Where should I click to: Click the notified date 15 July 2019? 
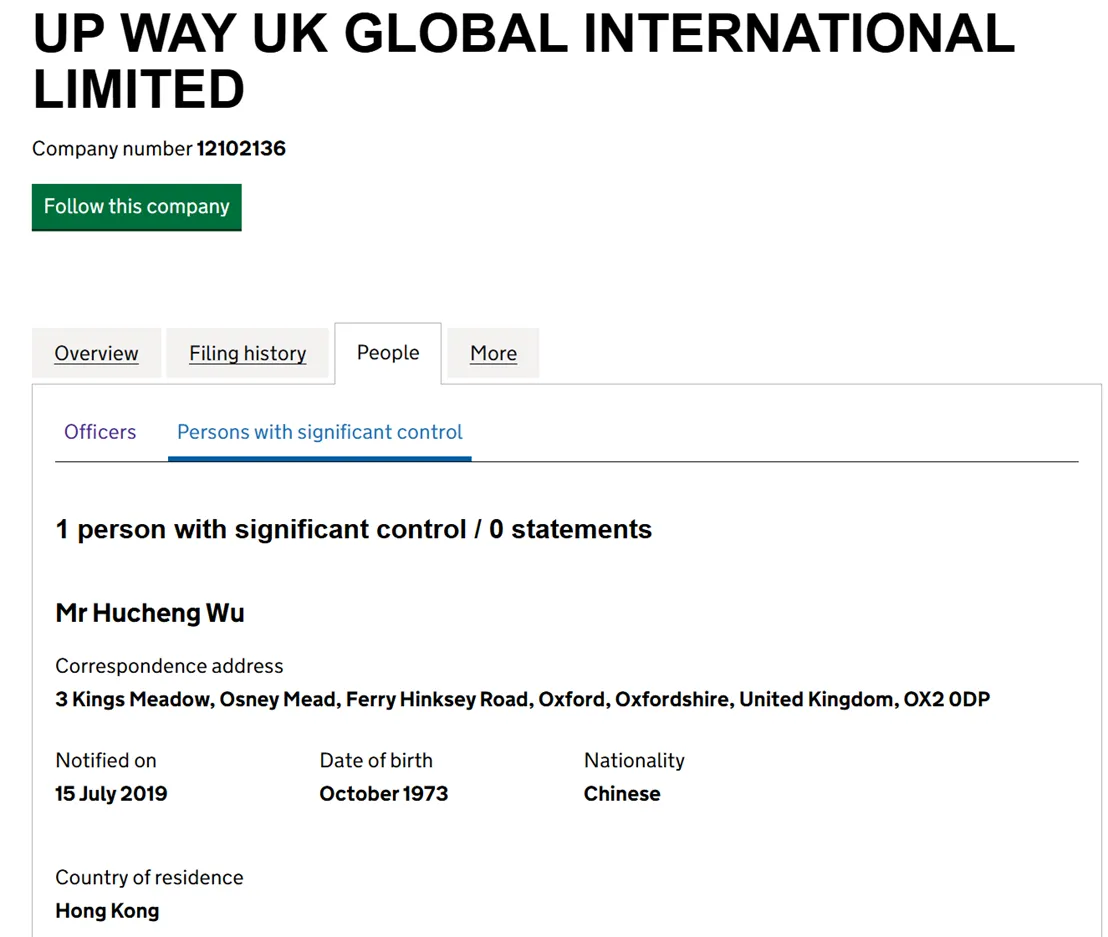click(x=111, y=794)
